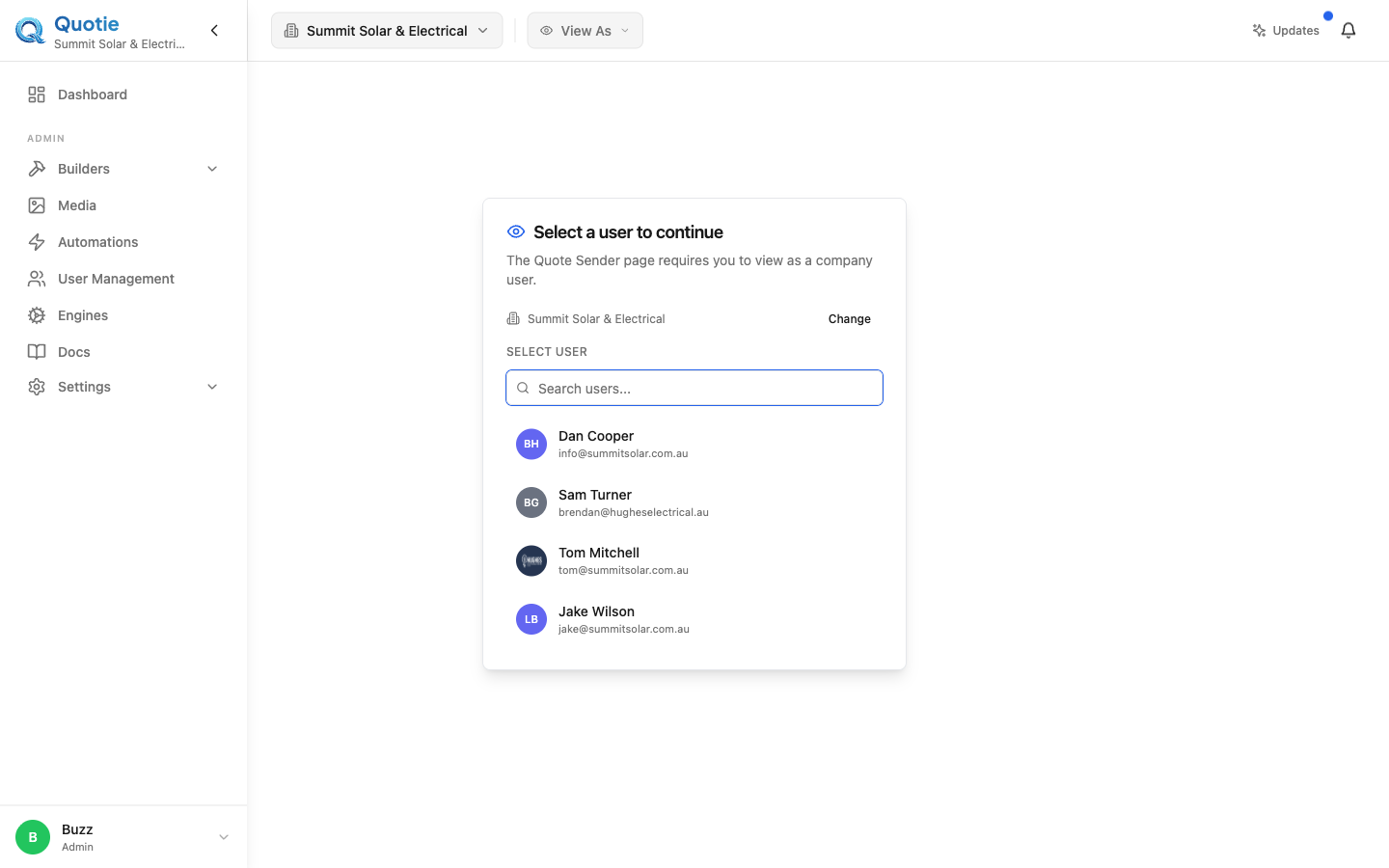Viewport: 1389px width, 868px height.
Task: Click the building icon beside dialog company name
Action: click(x=513, y=318)
